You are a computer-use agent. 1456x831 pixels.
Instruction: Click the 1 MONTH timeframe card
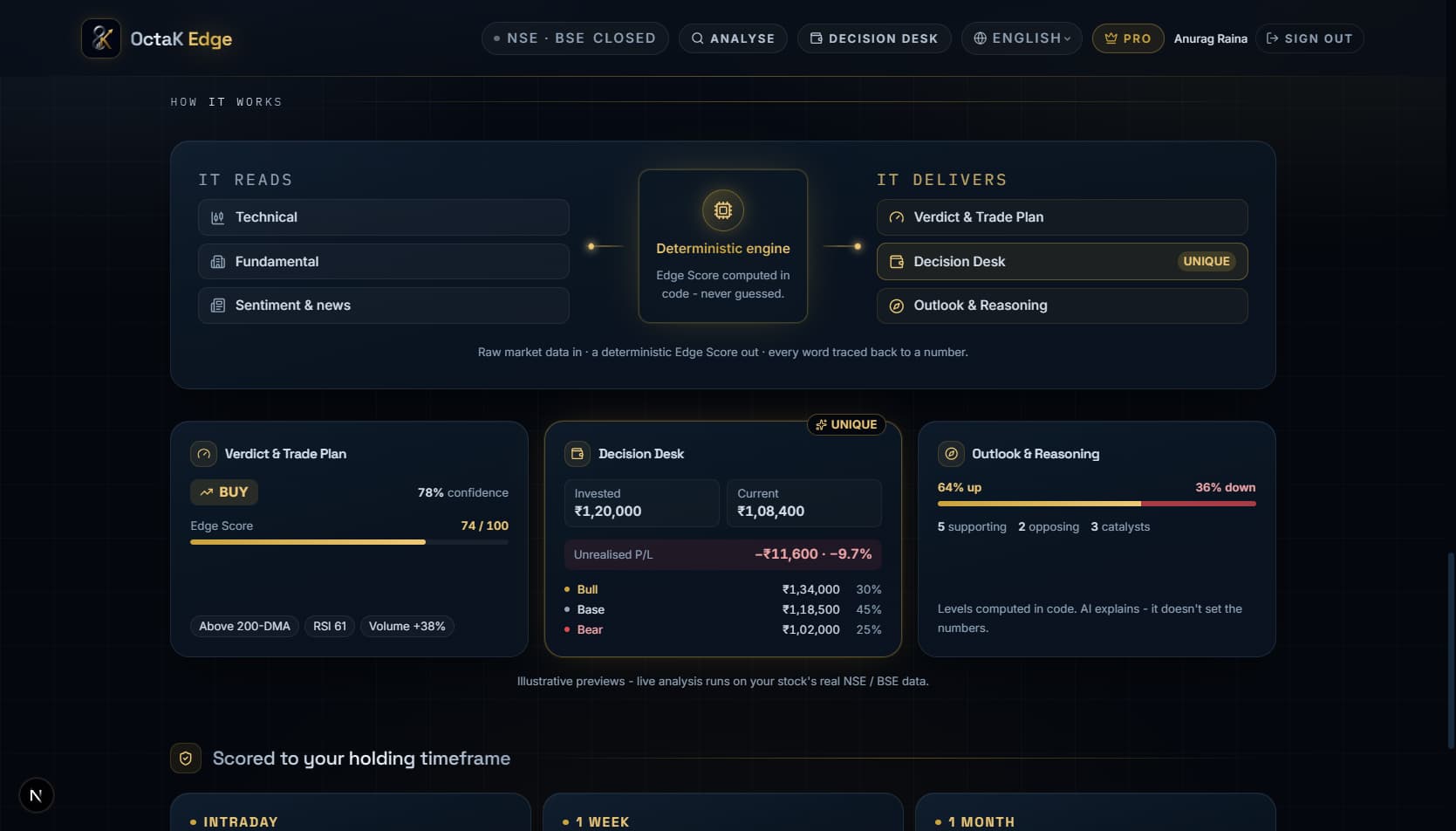(x=1096, y=813)
